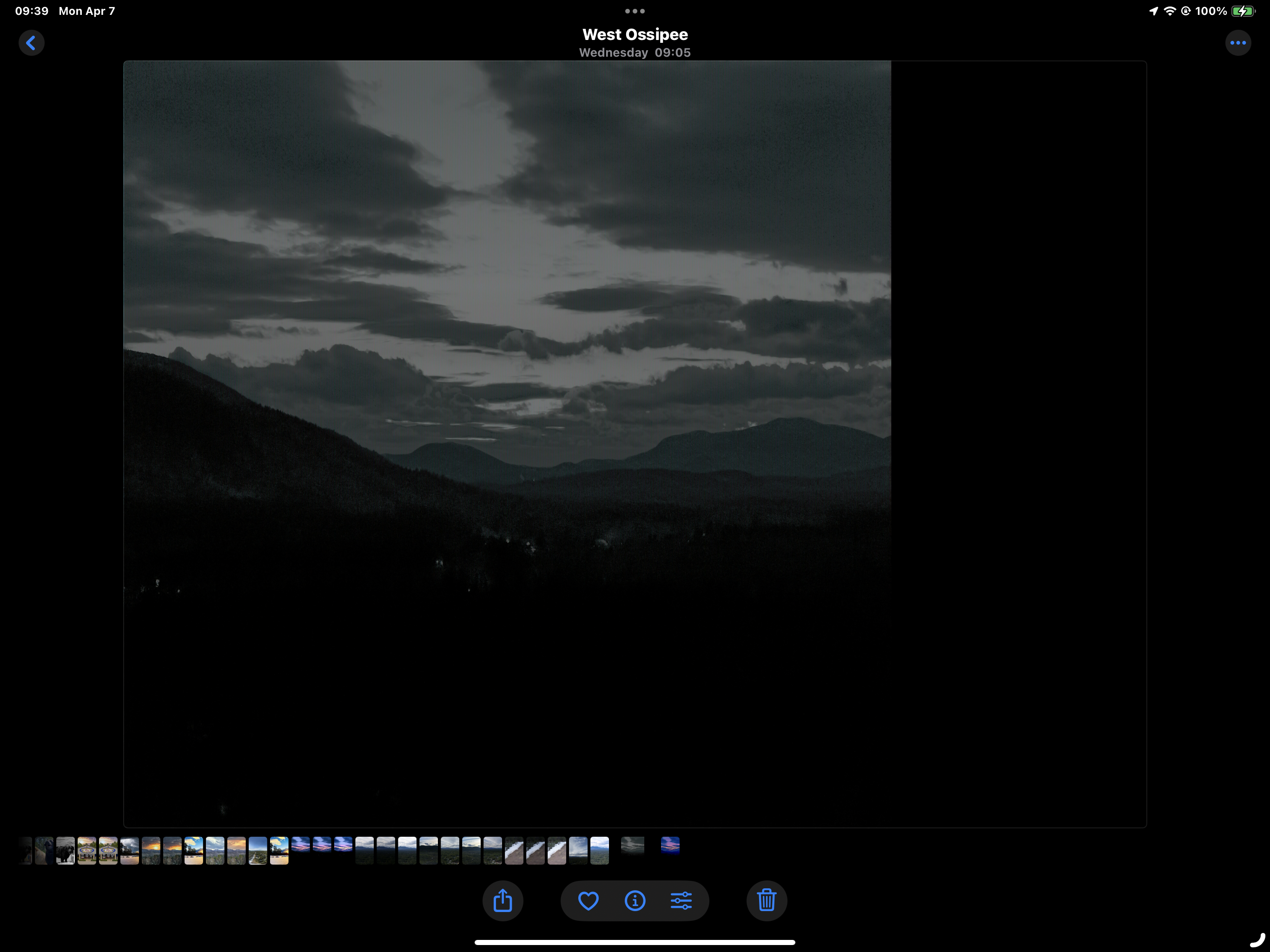Tap the "Wednesday 09:05" timestamp
The width and height of the screenshot is (1270, 952).
click(635, 53)
